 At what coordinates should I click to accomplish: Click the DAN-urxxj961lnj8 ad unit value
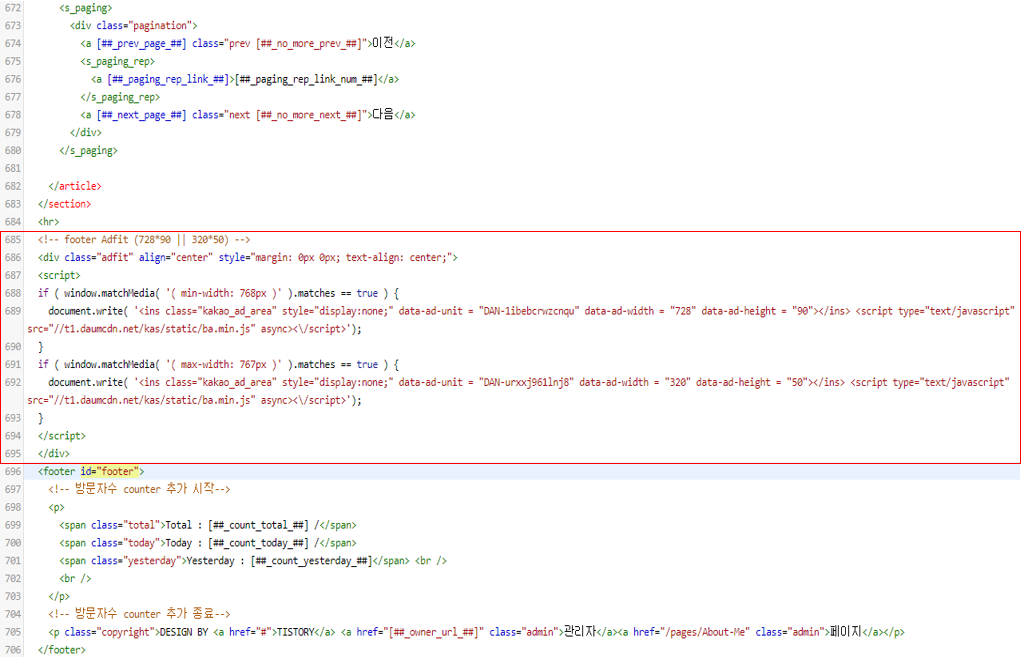[525, 382]
